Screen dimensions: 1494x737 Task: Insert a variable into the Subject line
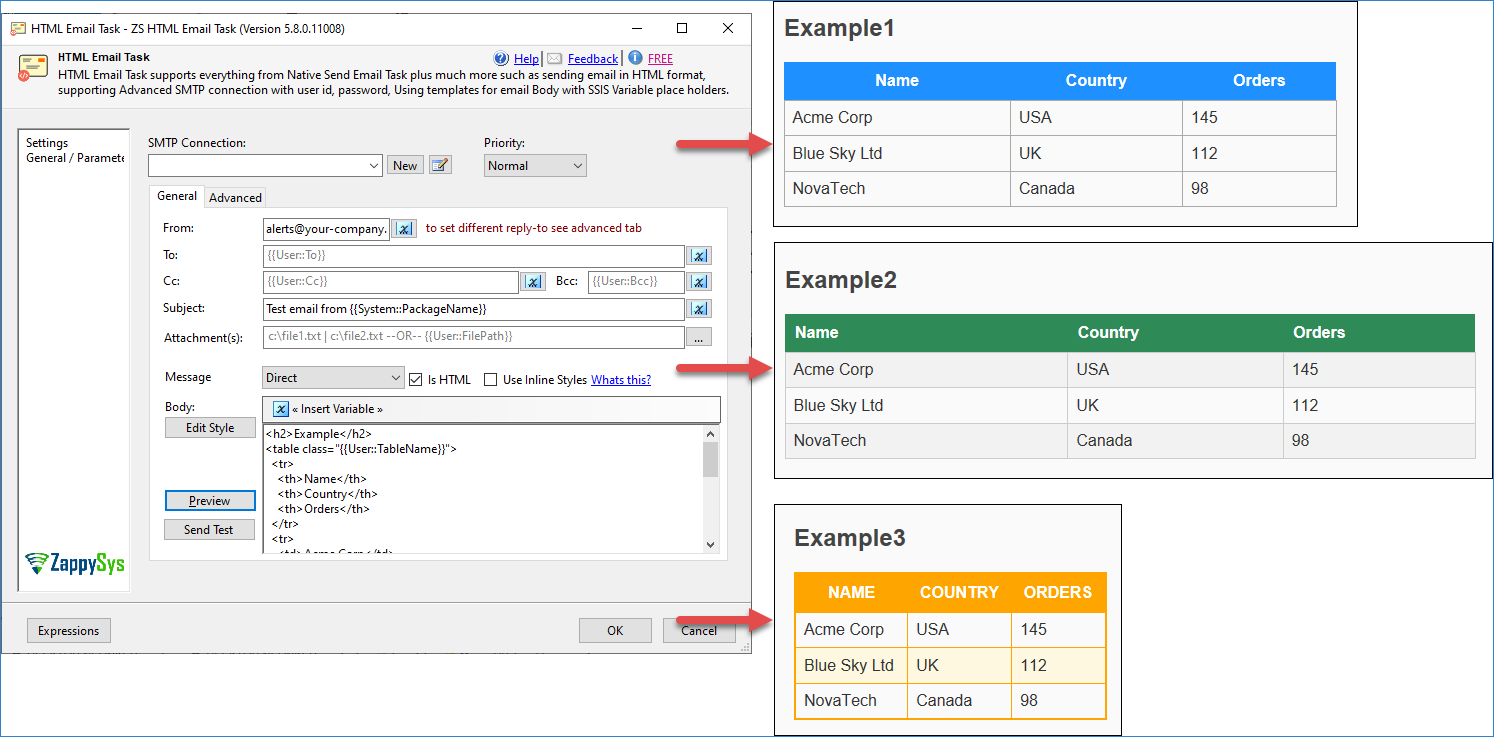pyautogui.click(x=699, y=309)
